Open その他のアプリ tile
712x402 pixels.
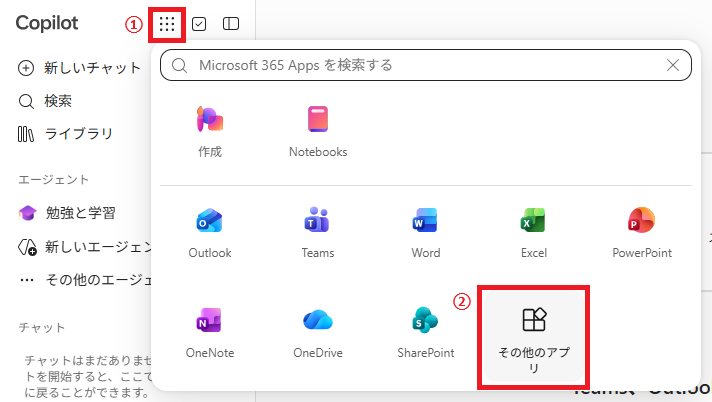(534, 337)
